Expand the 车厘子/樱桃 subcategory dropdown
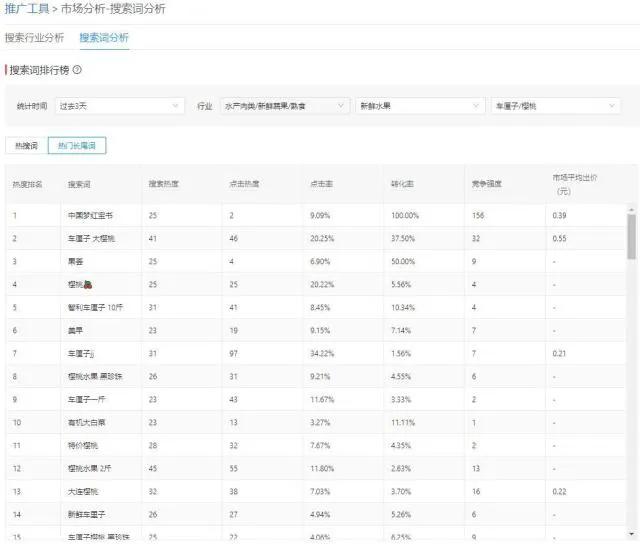Screen dimensions: 640x544 [x=555, y=105]
